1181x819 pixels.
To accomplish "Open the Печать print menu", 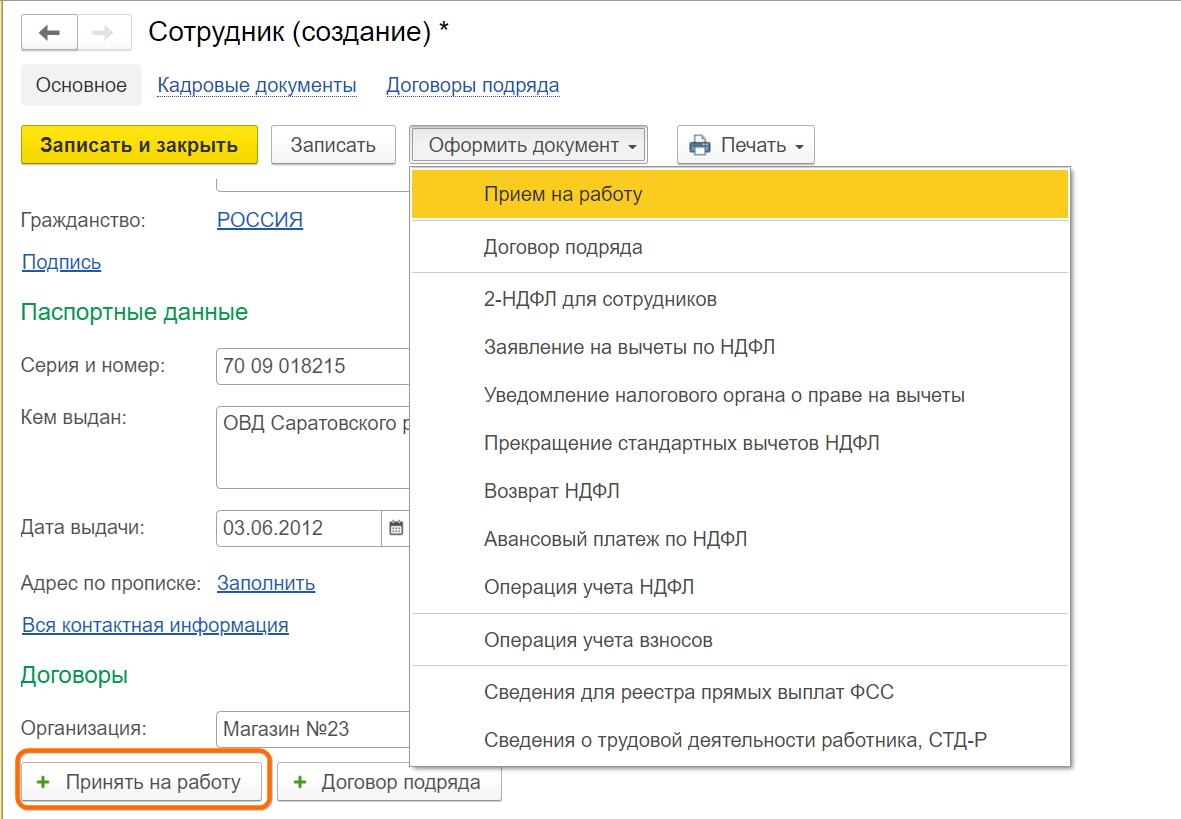I will (746, 145).
